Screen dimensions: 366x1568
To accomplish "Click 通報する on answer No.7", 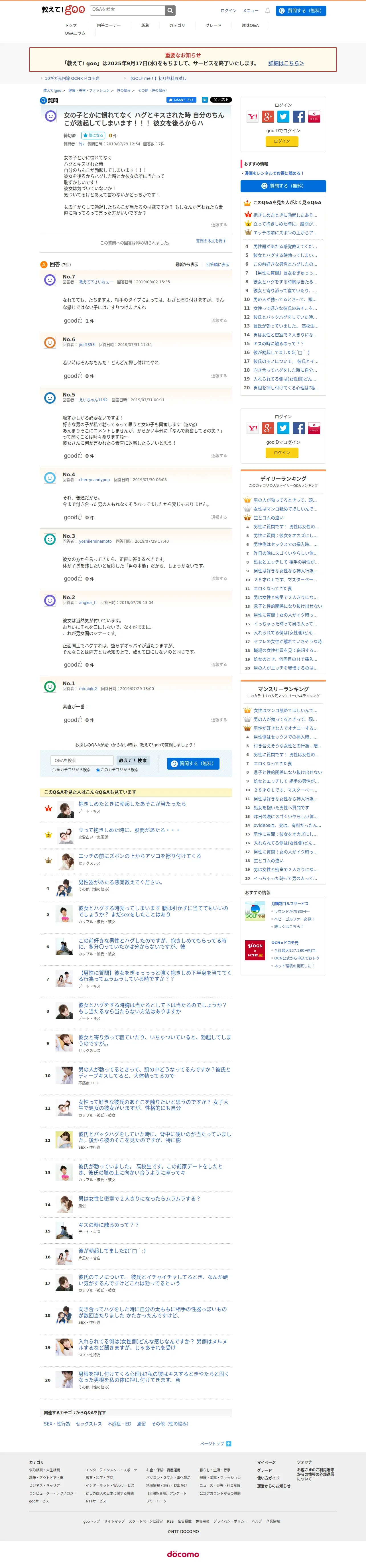I will click(219, 320).
